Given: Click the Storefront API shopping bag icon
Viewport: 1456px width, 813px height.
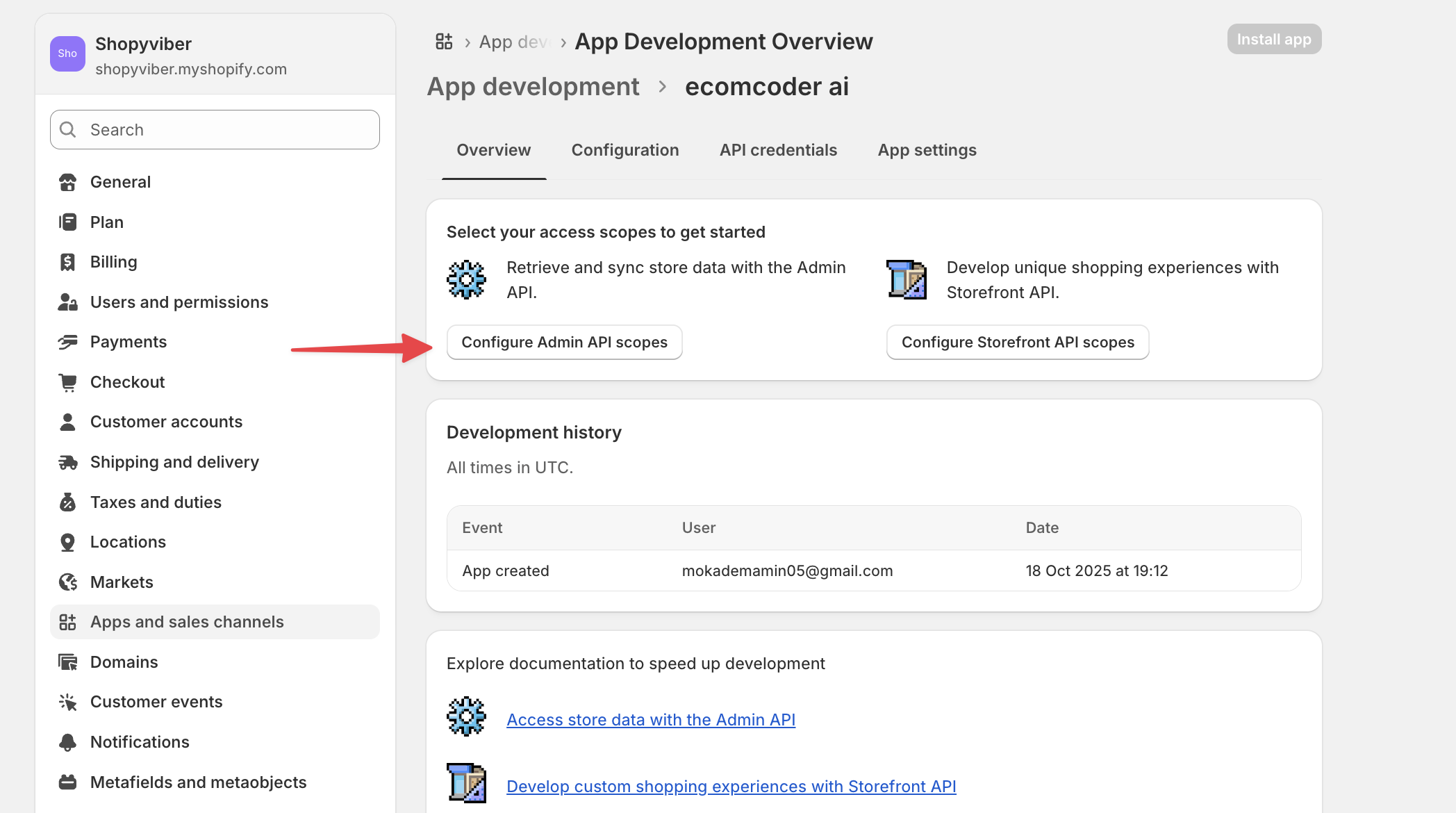Looking at the screenshot, I should (906, 280).
